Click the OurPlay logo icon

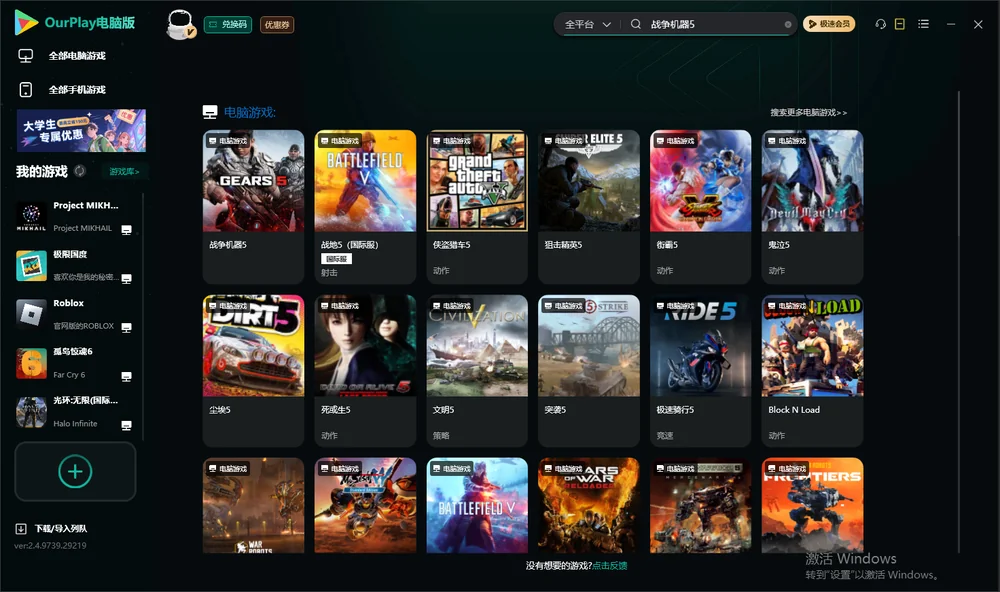pos(26,22)
